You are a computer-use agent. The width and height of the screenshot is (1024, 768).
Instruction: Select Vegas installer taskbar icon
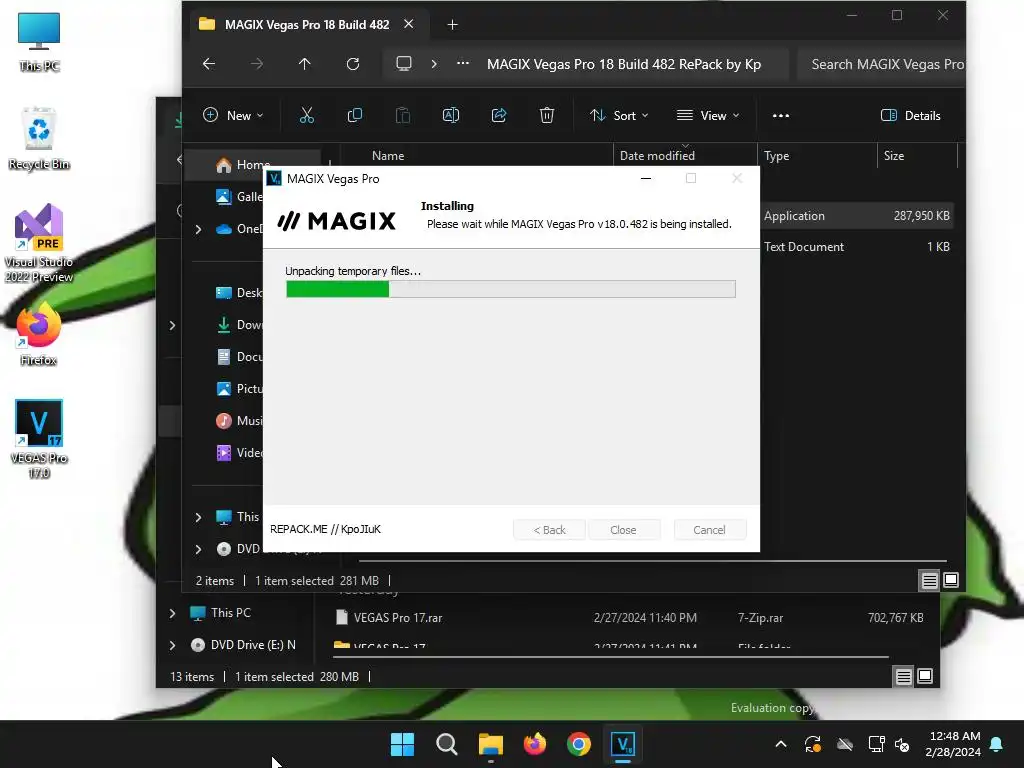pos(623,744)
